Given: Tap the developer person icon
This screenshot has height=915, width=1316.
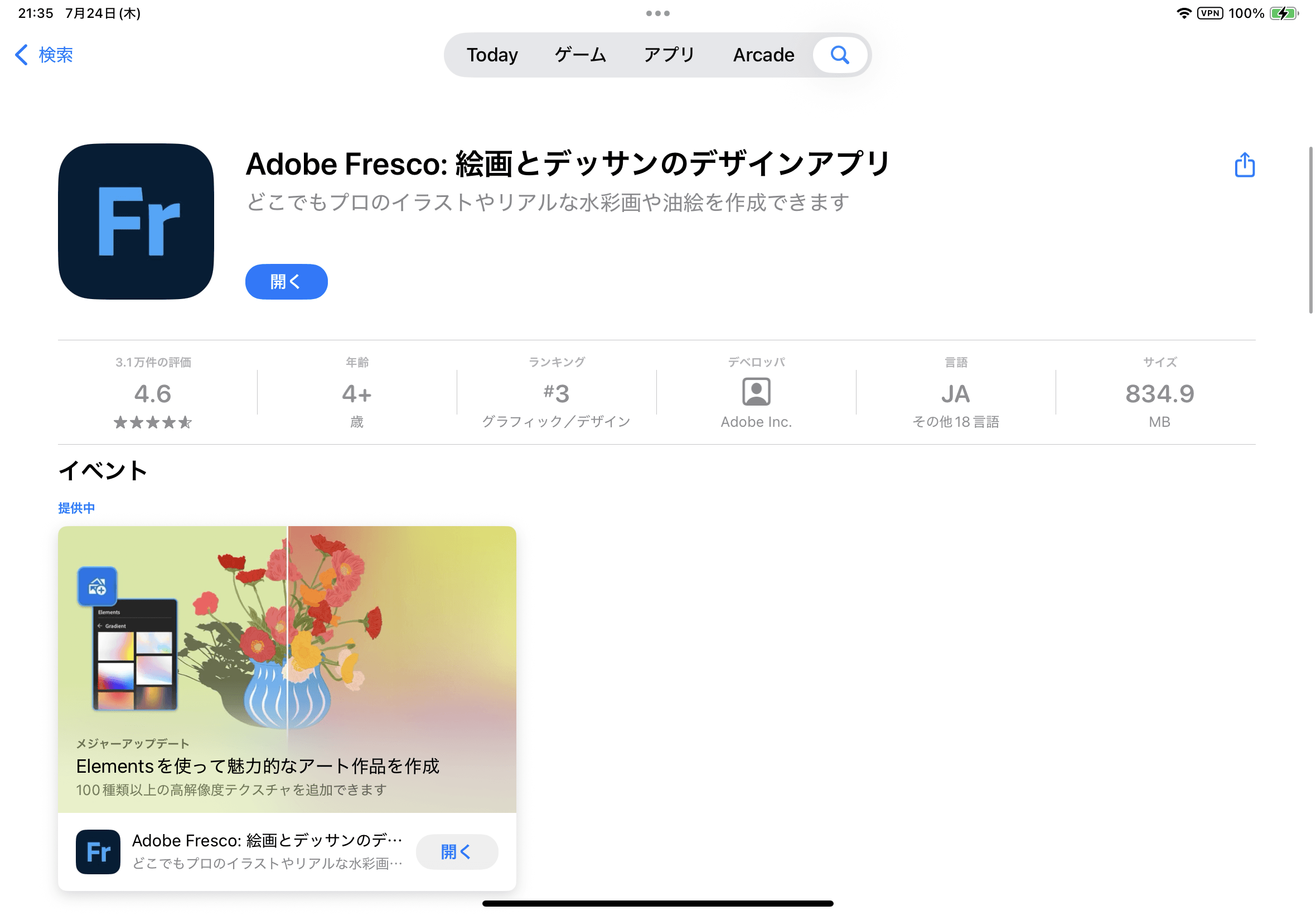Looking at the screenshot, I should 756,392.
